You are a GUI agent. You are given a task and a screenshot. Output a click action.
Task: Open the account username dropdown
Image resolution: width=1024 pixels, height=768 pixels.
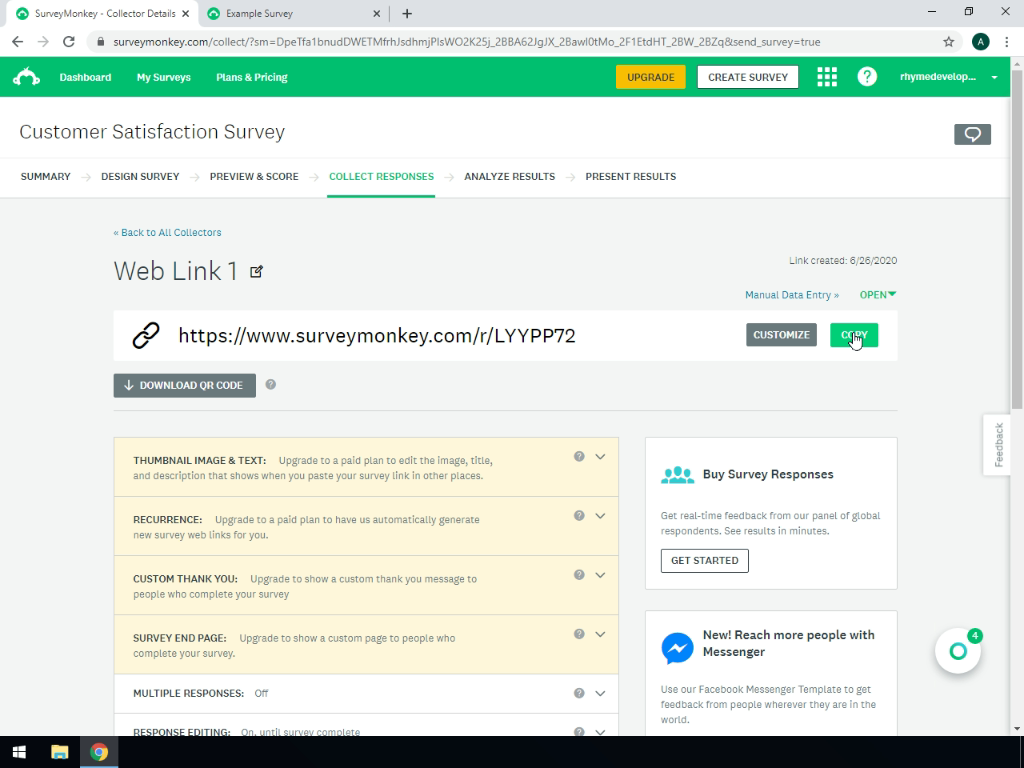tap(948, 77)
